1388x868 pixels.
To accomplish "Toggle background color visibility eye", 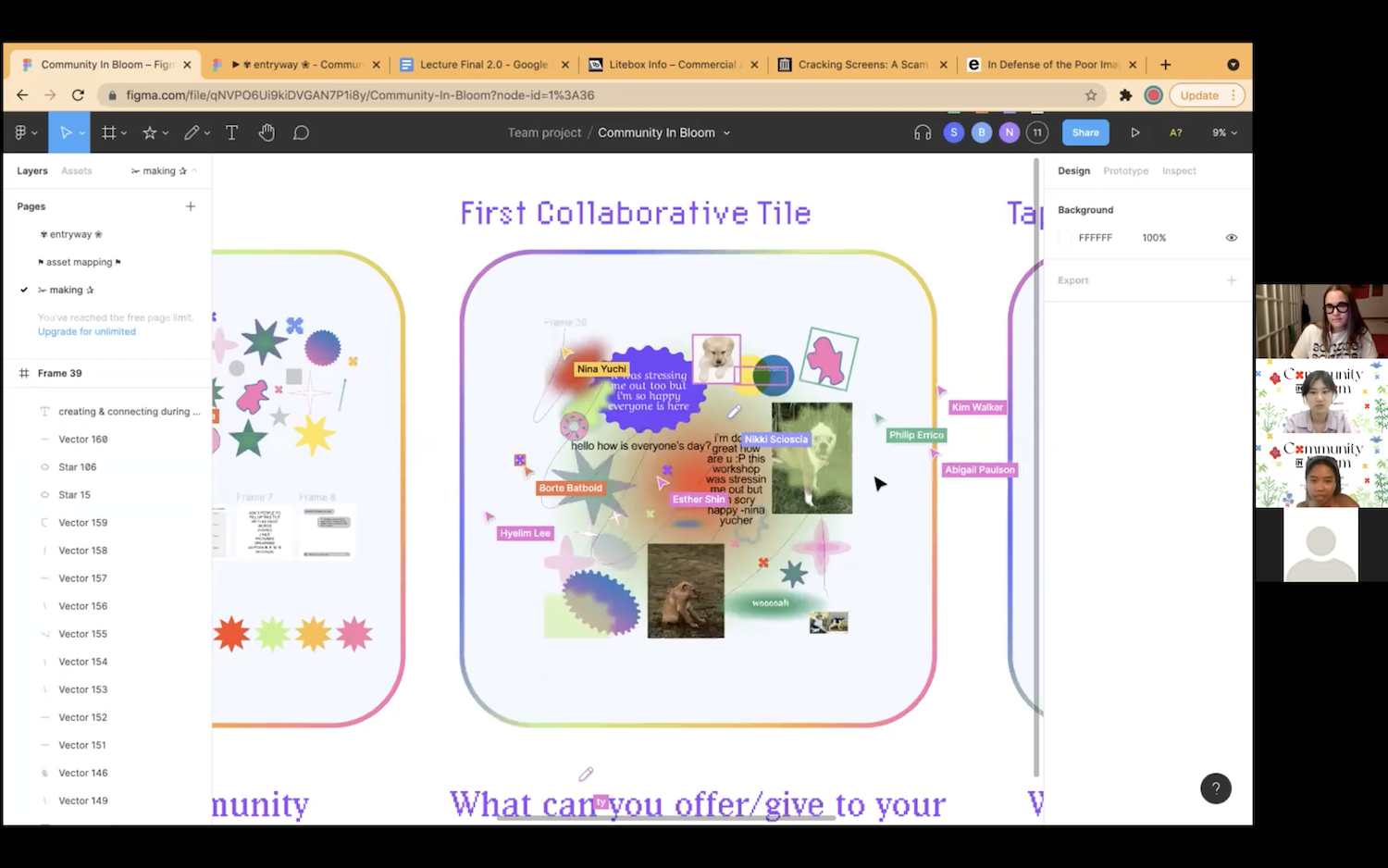I will (x=1232, y=238).
